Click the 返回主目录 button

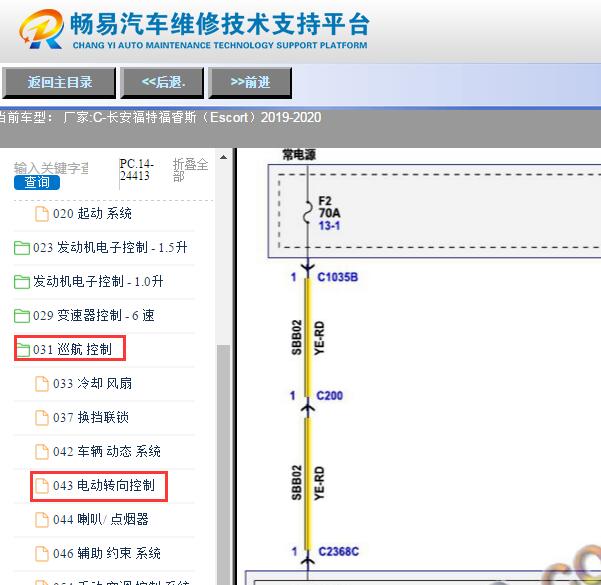point(59,83)
